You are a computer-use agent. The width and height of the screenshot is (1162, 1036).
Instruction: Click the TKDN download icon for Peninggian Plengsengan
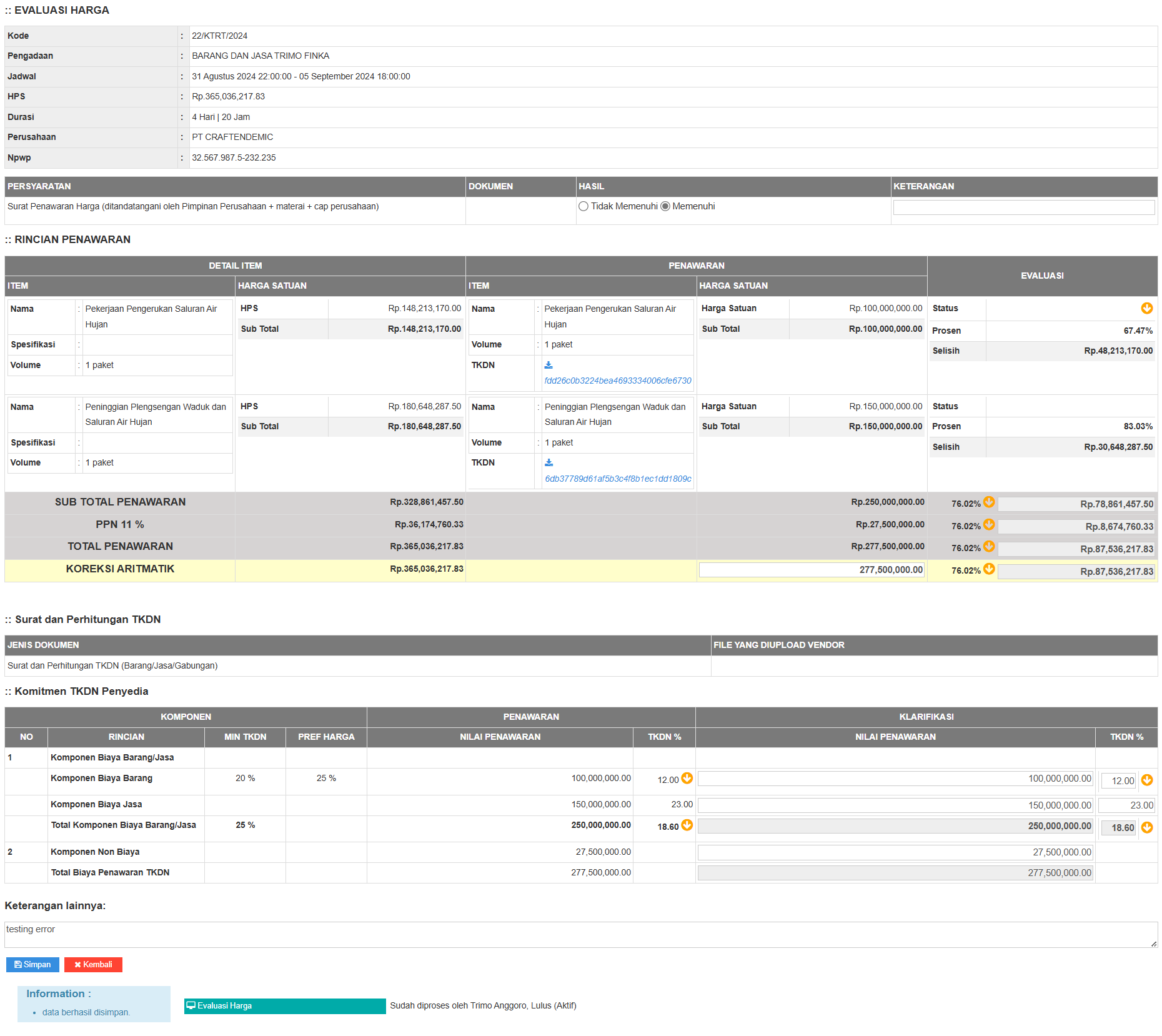click(549, 462)
